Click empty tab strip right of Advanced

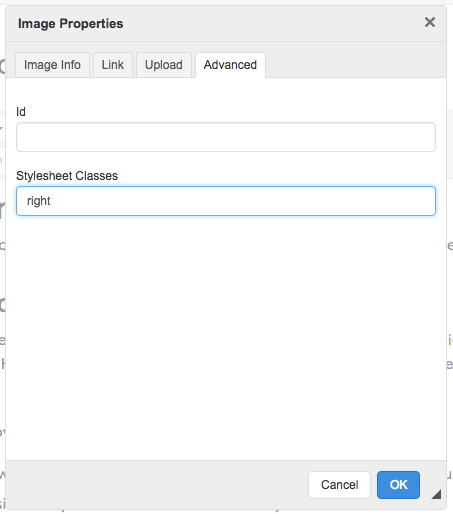(355, 65)
